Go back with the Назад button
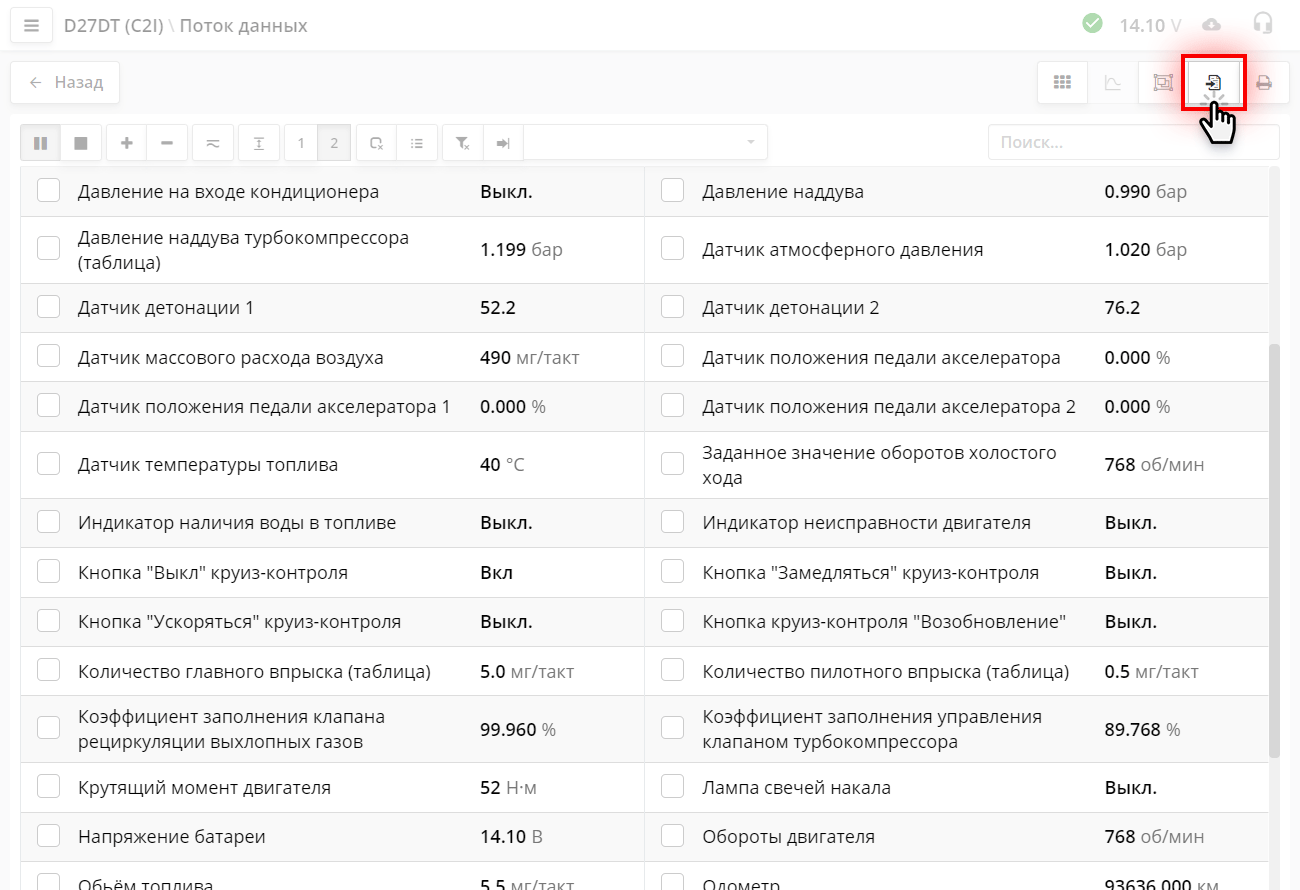Screen dimensions: 1300x890 (65, 83)
